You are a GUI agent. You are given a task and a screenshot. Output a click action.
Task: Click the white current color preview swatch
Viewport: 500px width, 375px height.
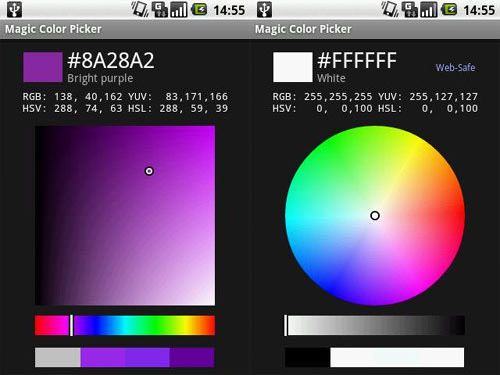(293, 67)
